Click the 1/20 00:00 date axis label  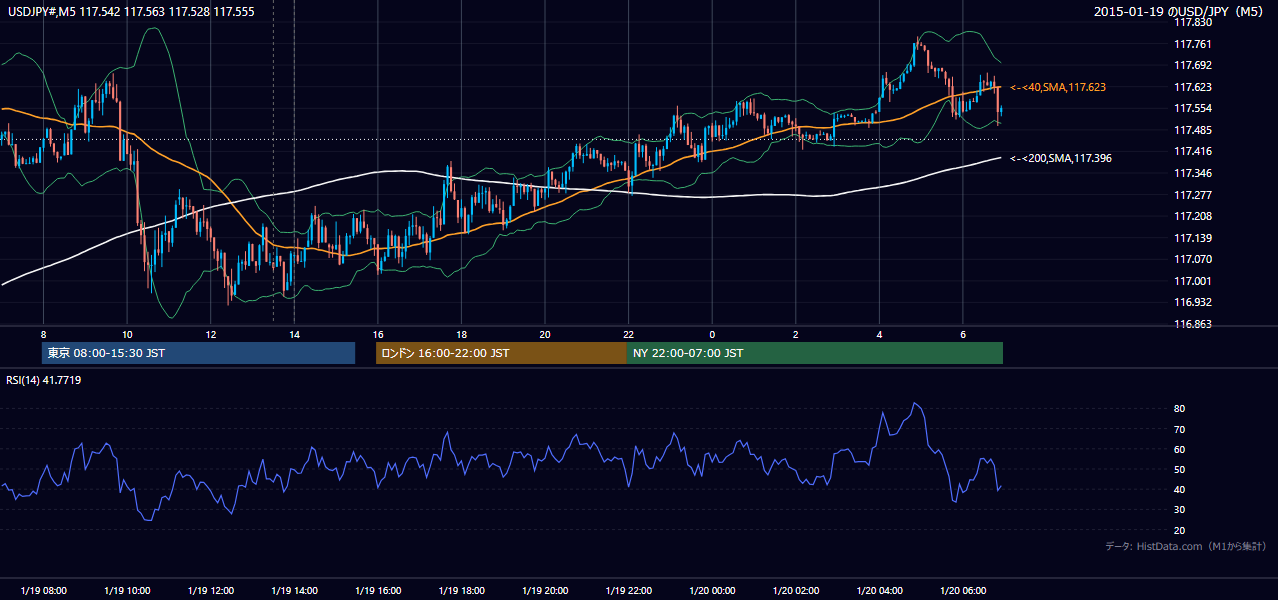click(x=711, y=591)
